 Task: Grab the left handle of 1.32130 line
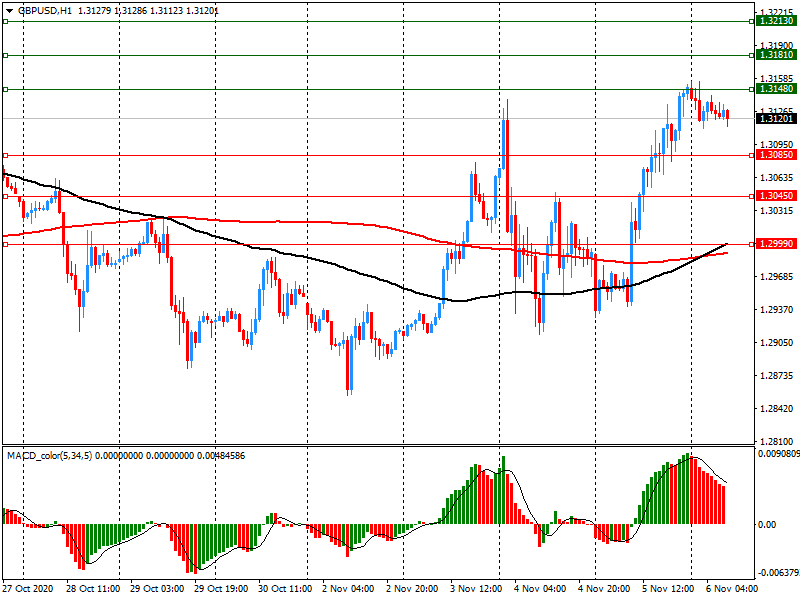tap(6, 21)
